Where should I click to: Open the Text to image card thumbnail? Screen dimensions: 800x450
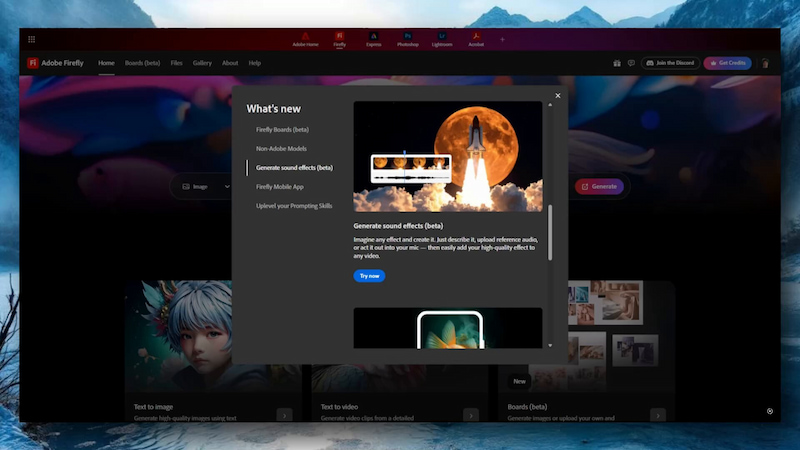(x=179, y=336)
